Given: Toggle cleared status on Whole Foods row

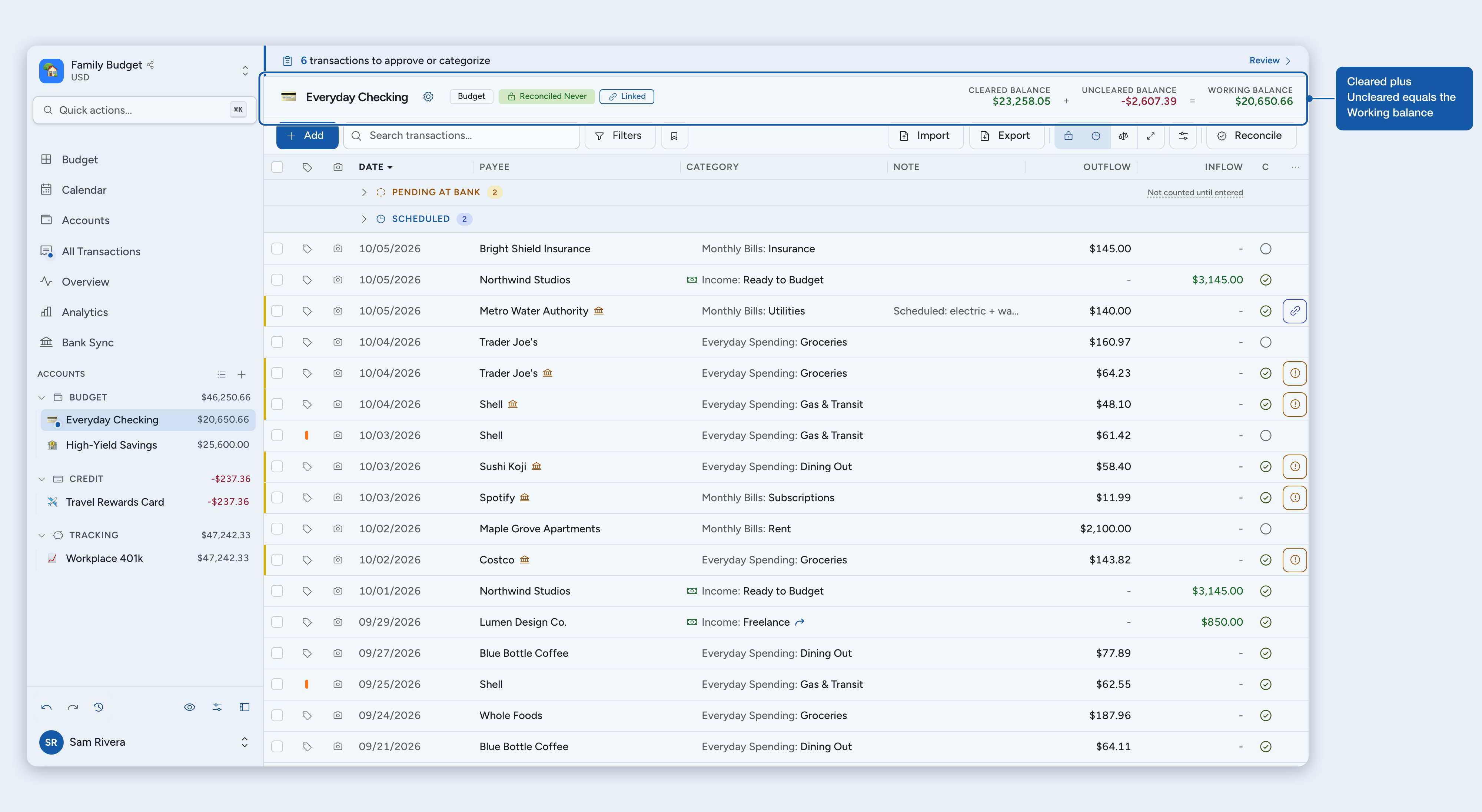Looking at the screenshot, I should click(1266, 716).
